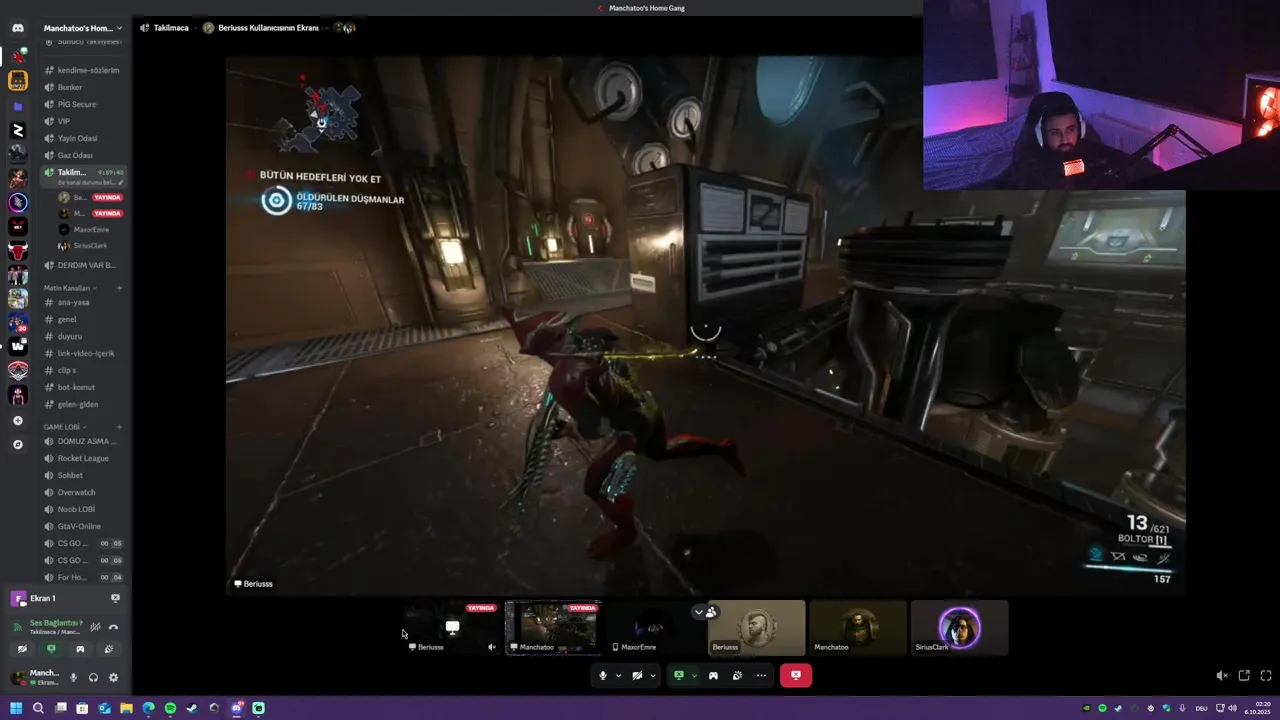Join the PİG Secure voice channel

point(84,104)
